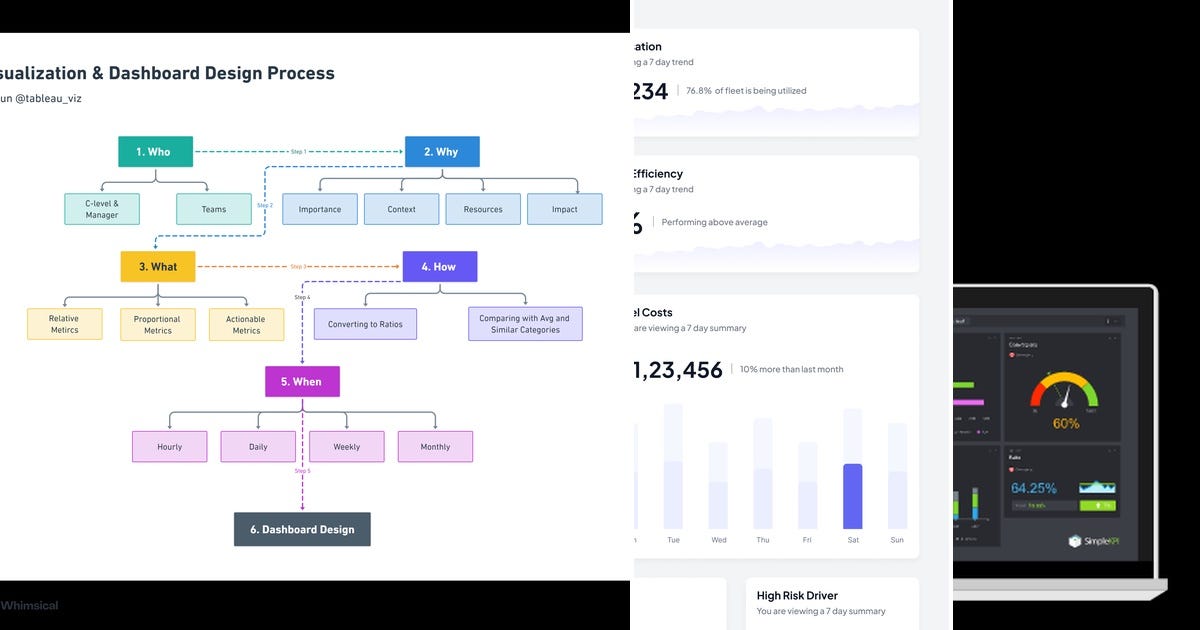
Task: Click the sparkline beside 64.25% on laptop
Action: [x=1097, y=487]
